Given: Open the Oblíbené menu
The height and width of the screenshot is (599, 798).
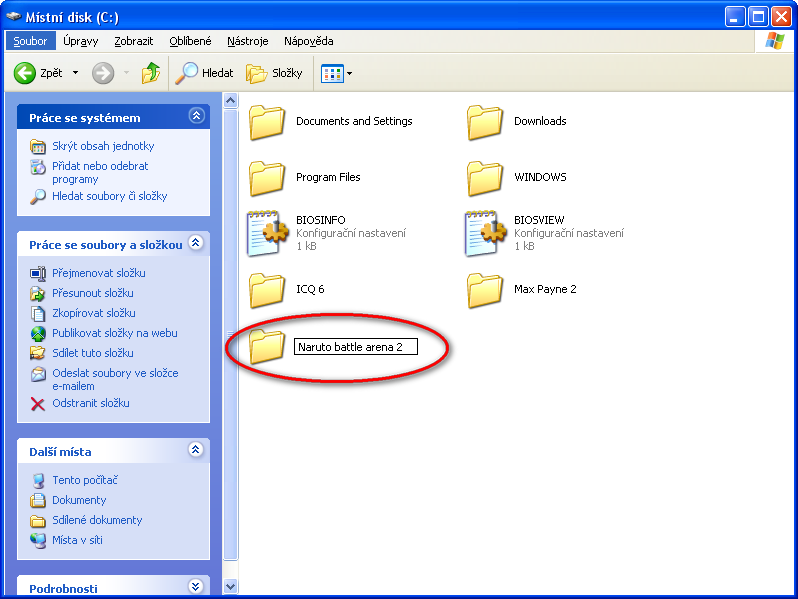Looking at the screenshot, I should (190, 41).
